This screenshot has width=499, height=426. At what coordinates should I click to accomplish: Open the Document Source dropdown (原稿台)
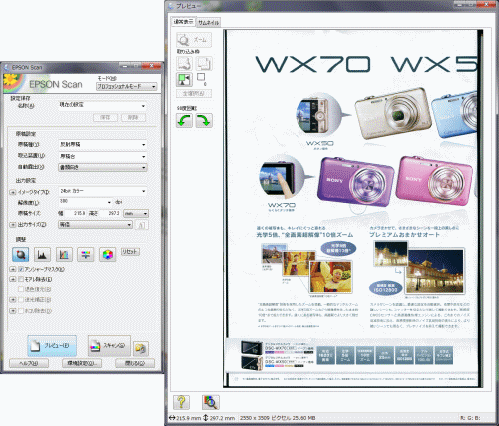coord(103,156)
